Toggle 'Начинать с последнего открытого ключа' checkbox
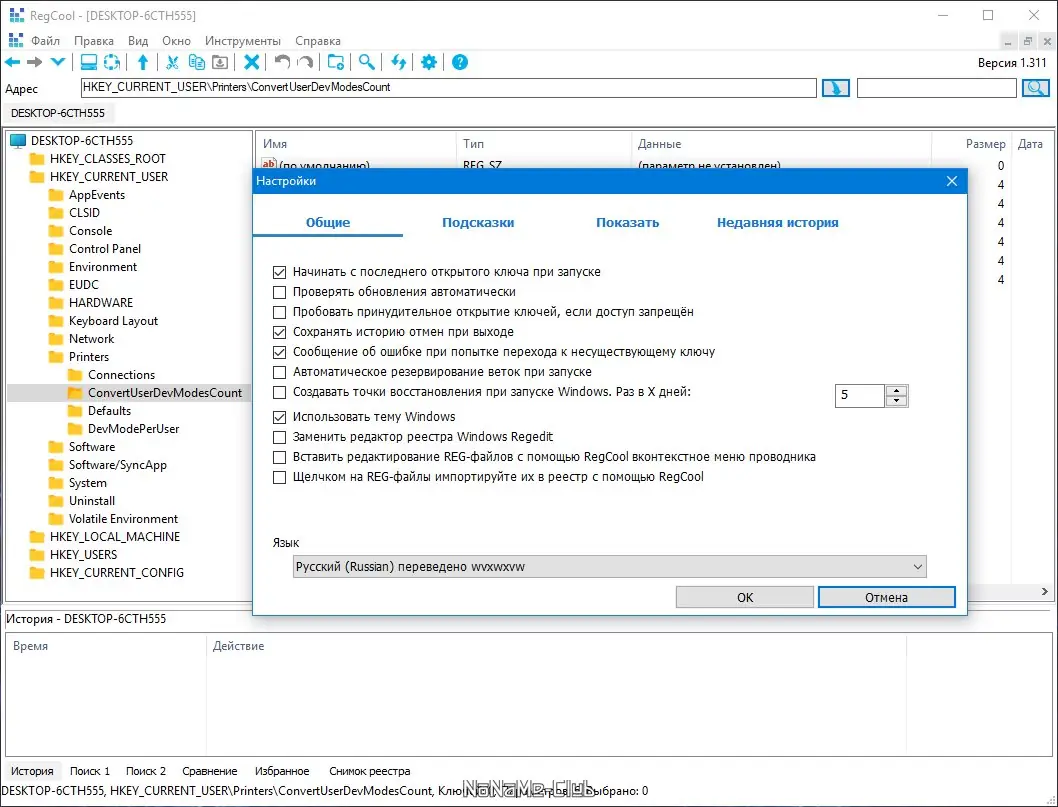 coord(279,273)
